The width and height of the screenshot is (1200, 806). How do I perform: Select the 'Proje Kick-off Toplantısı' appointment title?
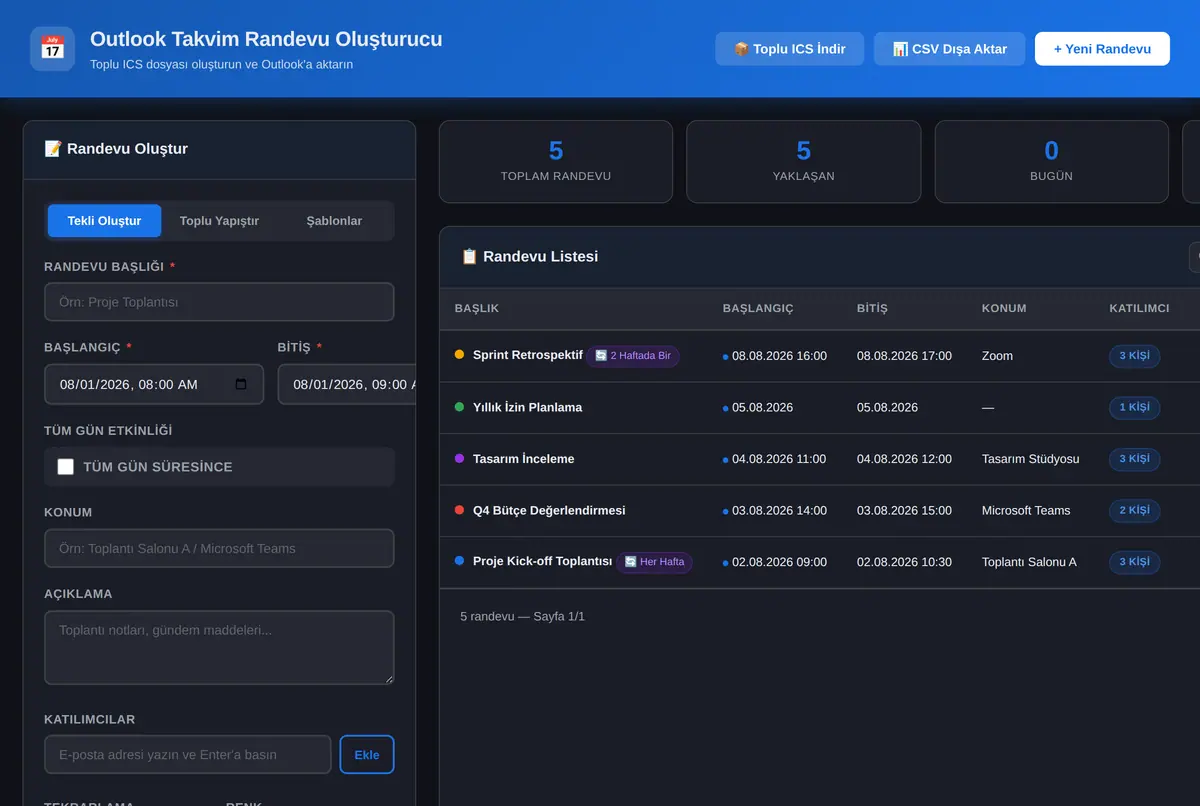(x=542, y=562)
